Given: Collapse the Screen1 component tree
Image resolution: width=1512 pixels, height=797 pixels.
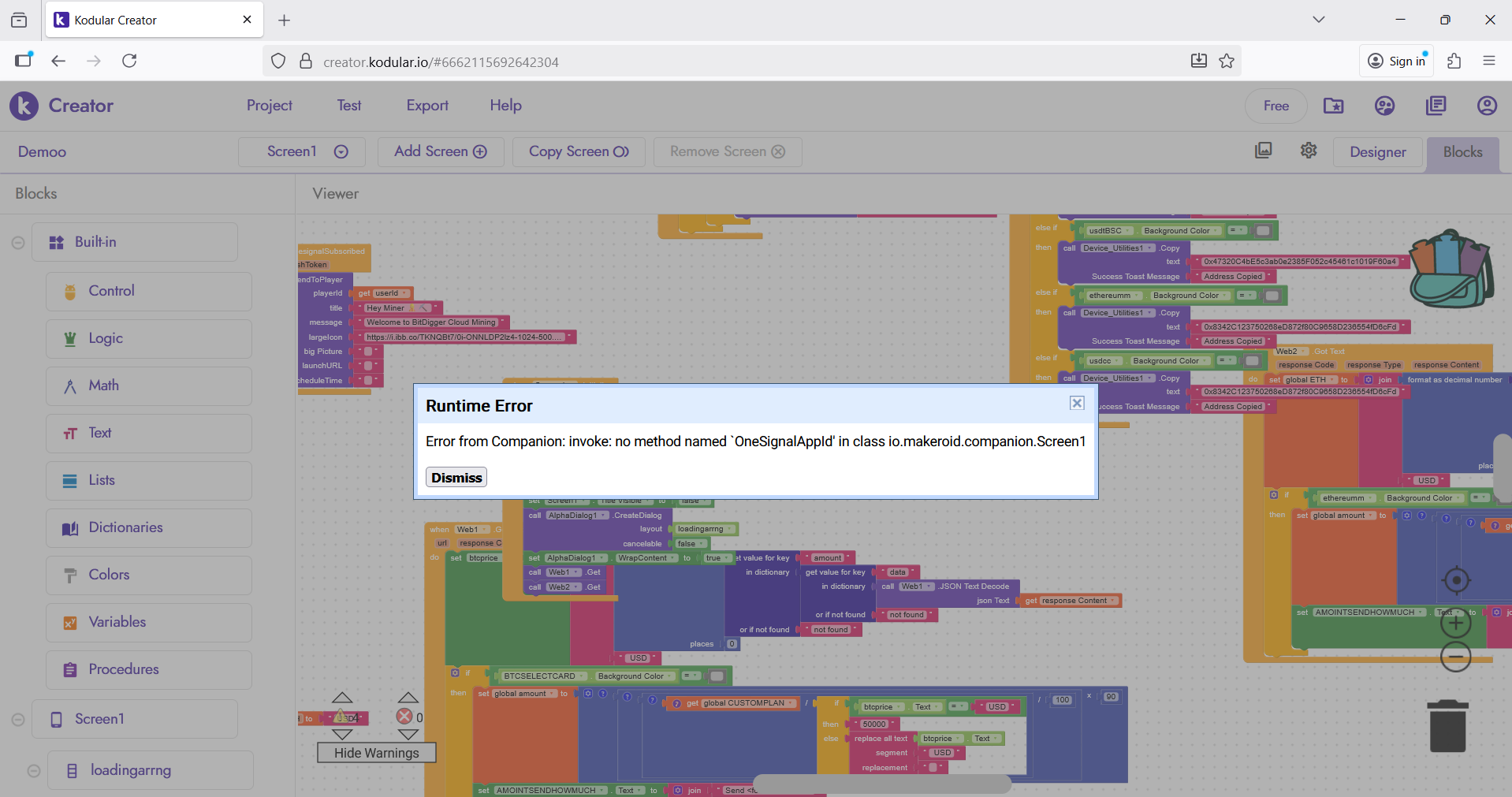Looking at the screenshot, I should click(x=18, y=720).
